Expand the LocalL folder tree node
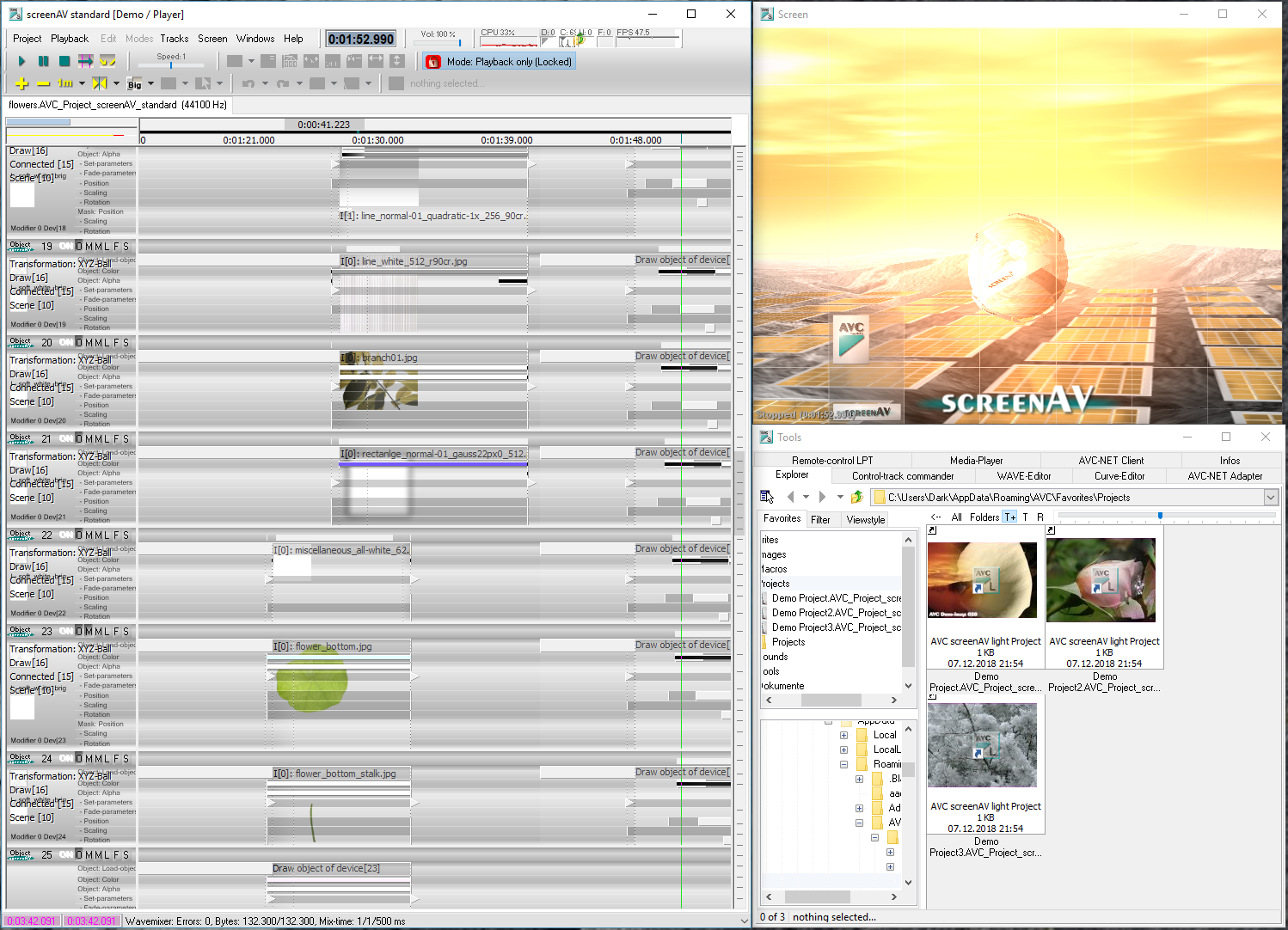The width and height of the screenshot is (1288, 930). pos(843,750)
